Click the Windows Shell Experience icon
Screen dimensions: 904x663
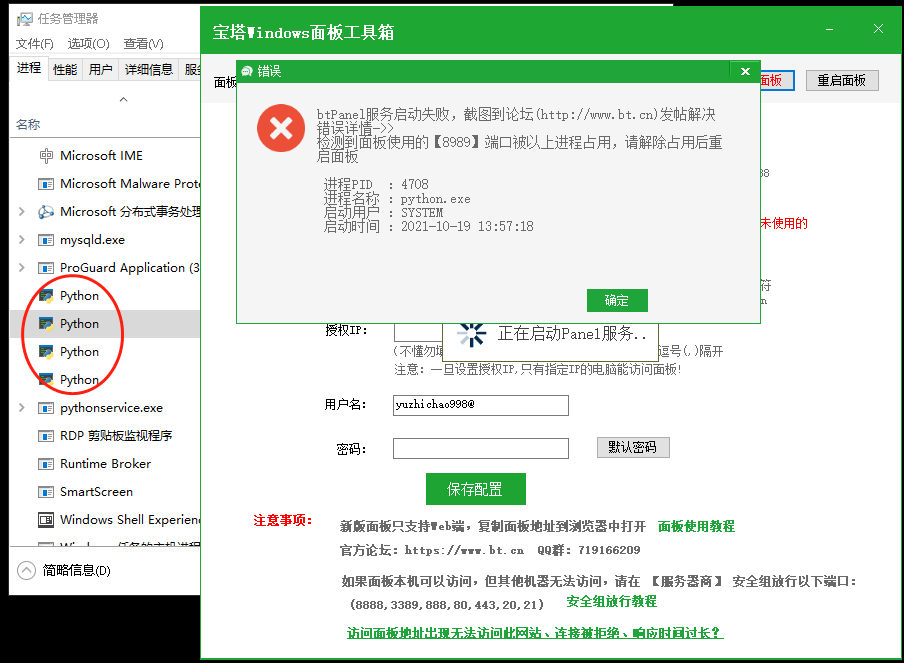pos(46,519)
